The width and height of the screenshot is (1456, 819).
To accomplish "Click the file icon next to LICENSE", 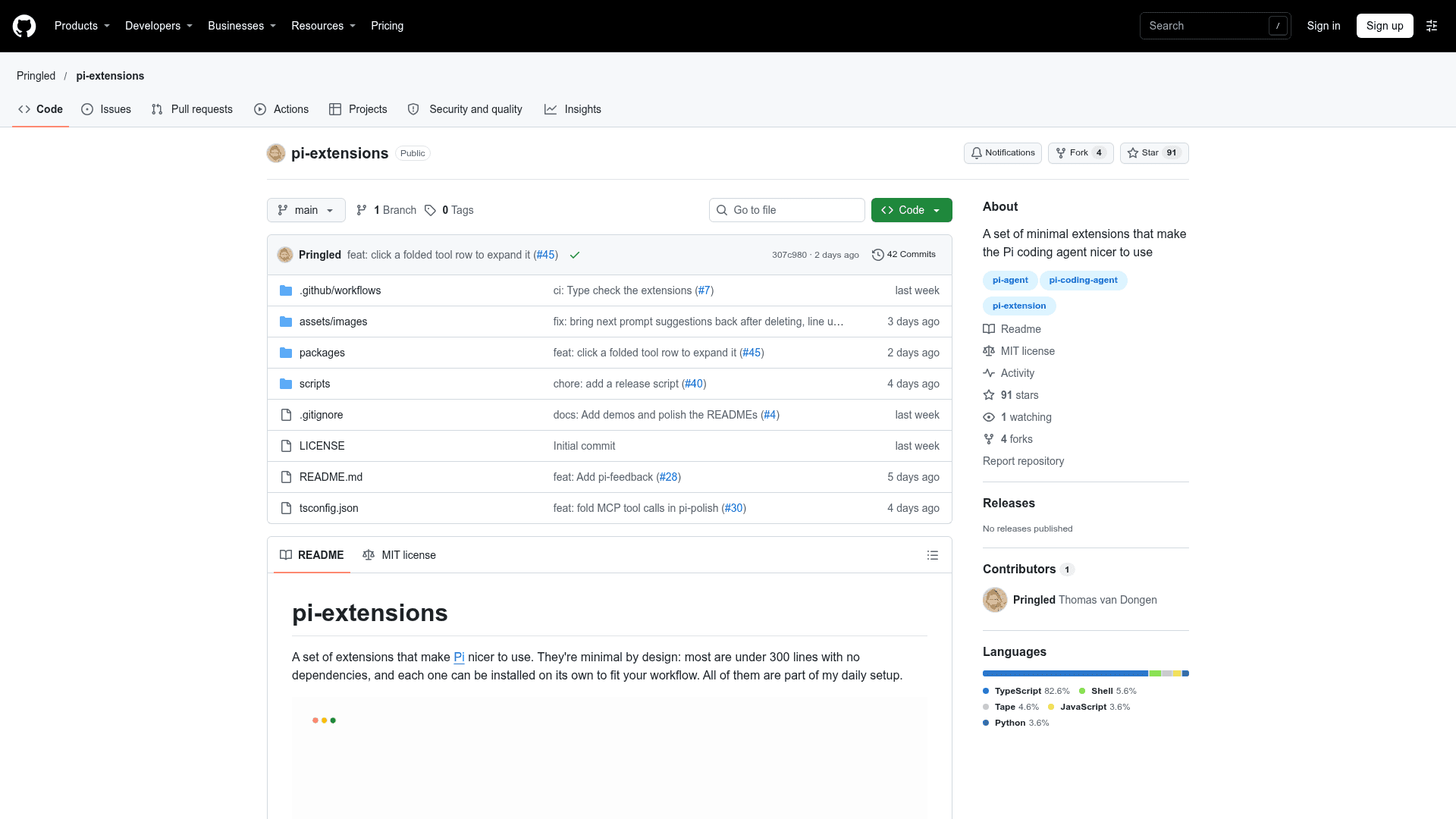I will [x=286, y=446].
